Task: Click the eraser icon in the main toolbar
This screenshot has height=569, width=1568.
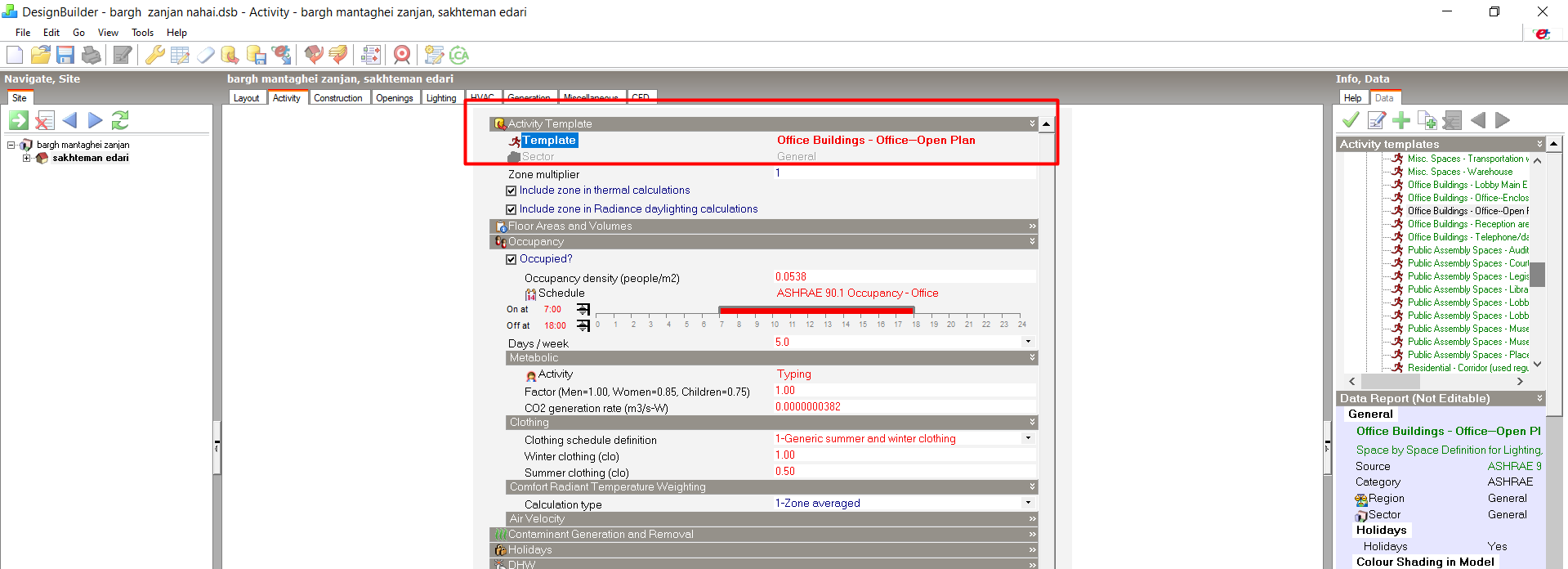Action: click(x=206, y=55)
